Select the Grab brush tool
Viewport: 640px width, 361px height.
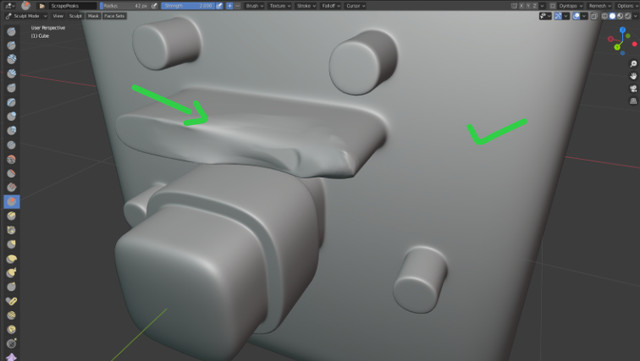pos(11,244)
